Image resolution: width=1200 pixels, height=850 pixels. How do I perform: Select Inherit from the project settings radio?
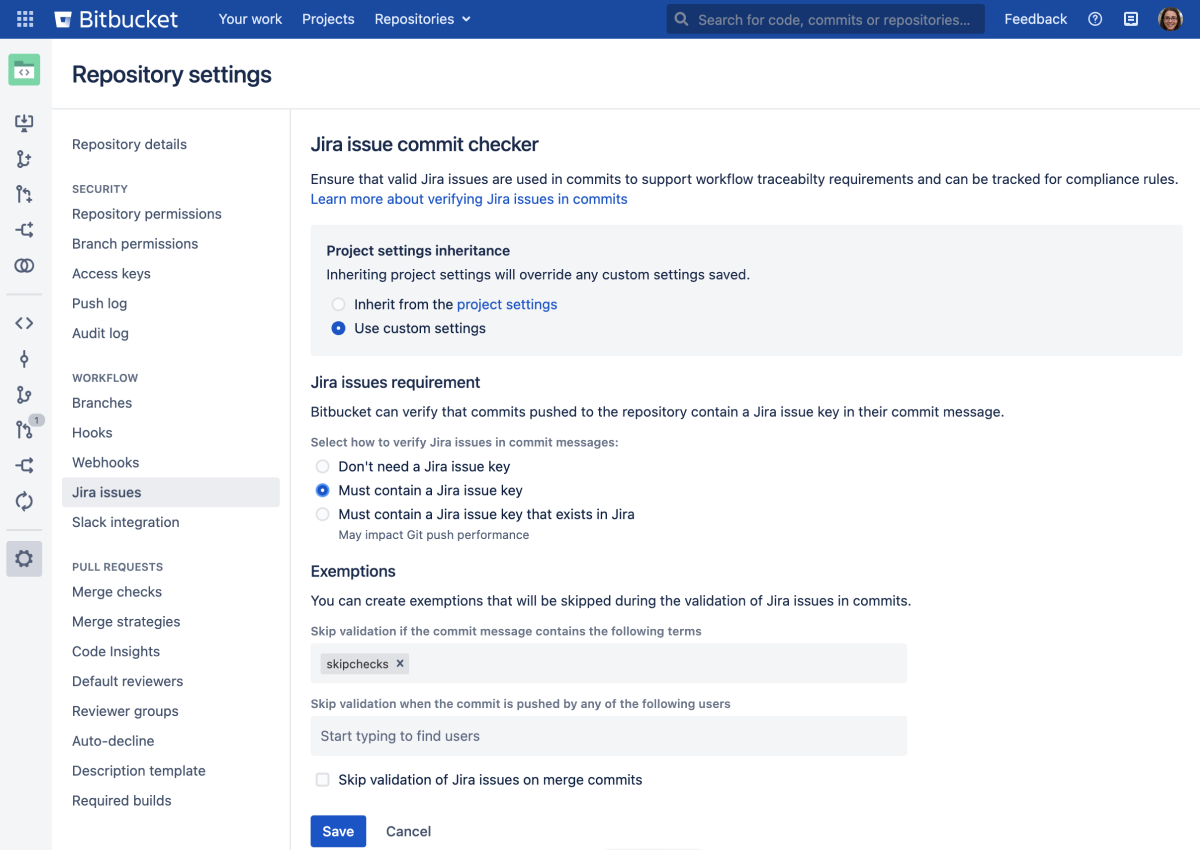coord(338,304)
